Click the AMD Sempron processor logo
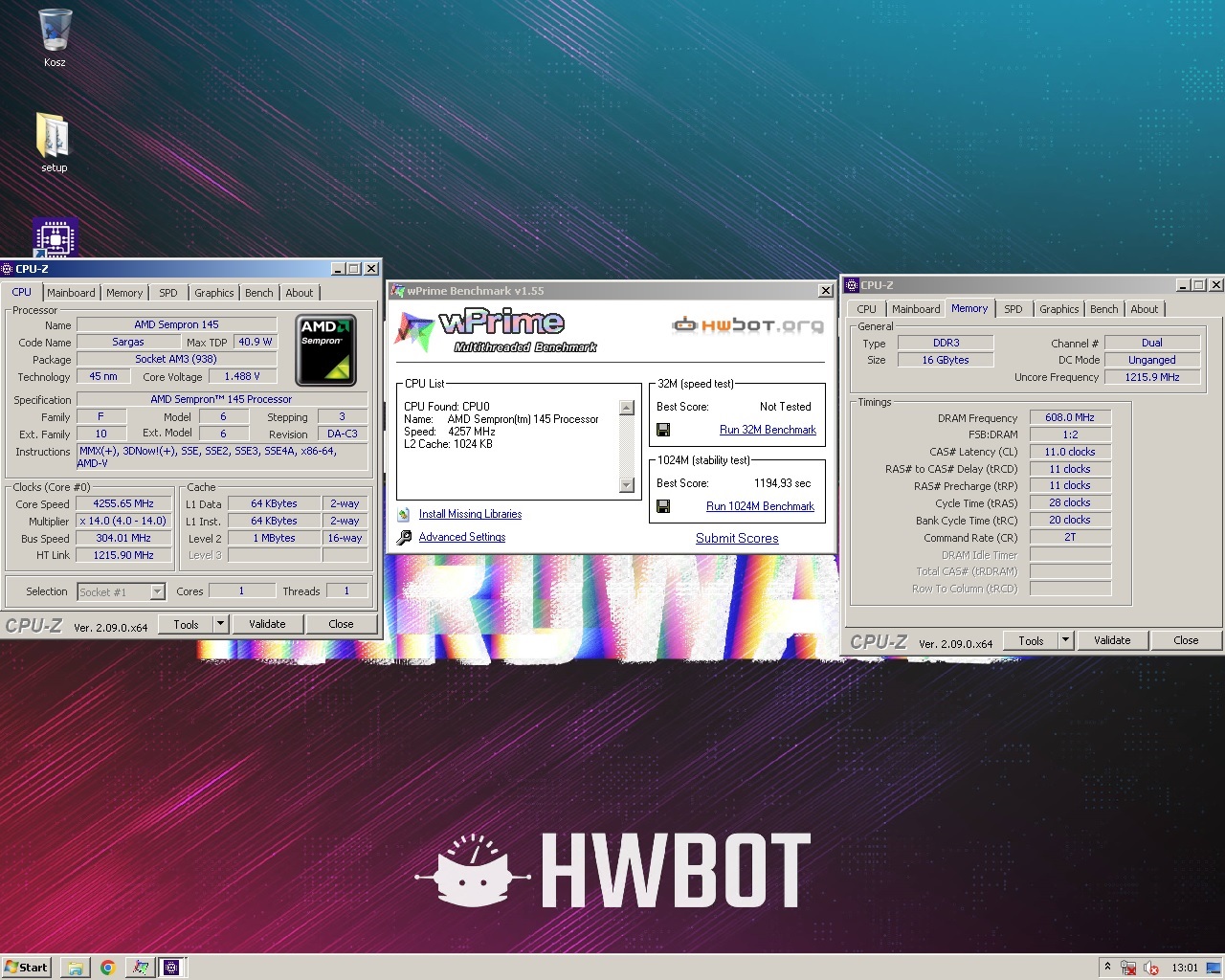This screenshot has height=980, width=1225. point(326,349)
